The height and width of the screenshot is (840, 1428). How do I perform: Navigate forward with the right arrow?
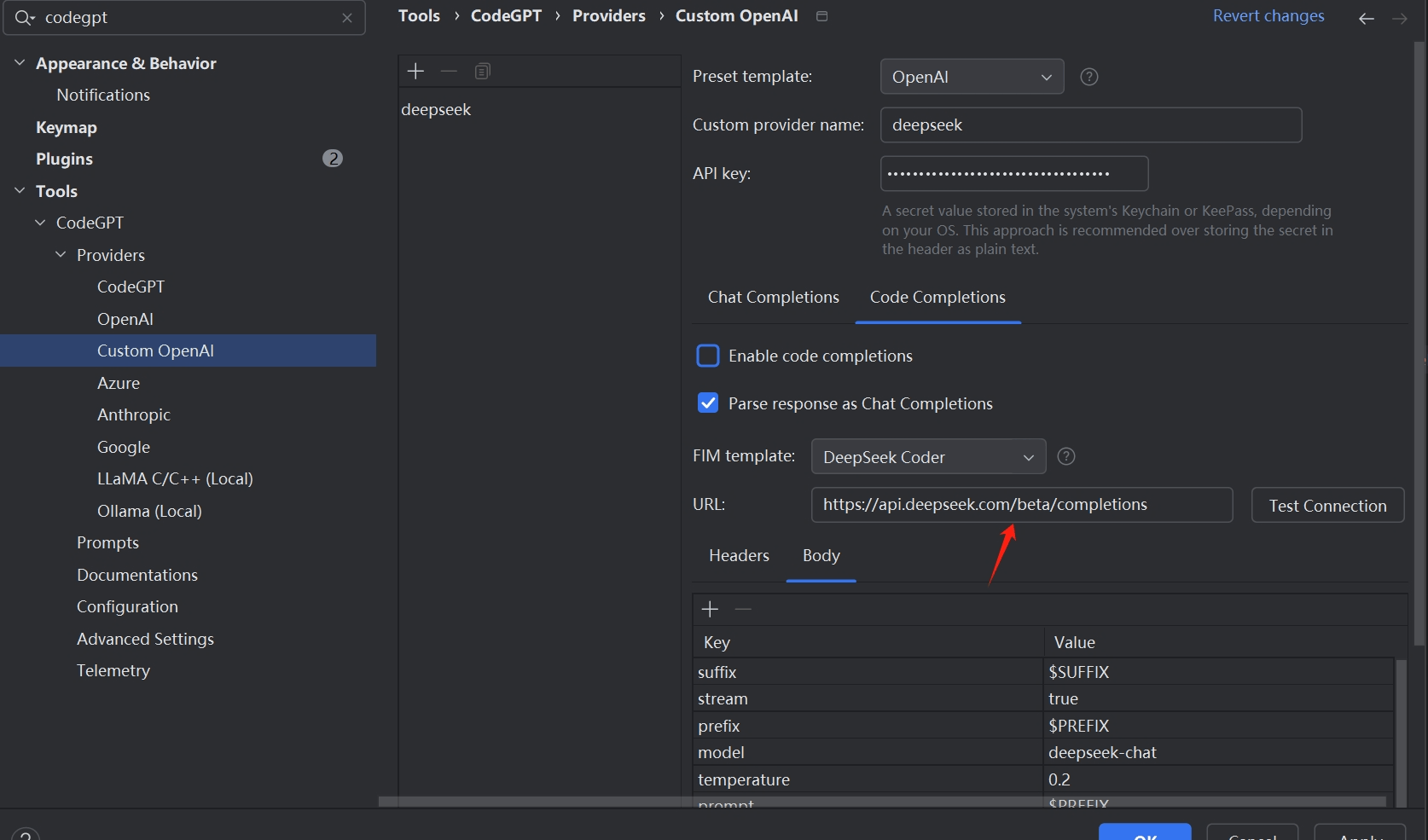point(1400,18)
